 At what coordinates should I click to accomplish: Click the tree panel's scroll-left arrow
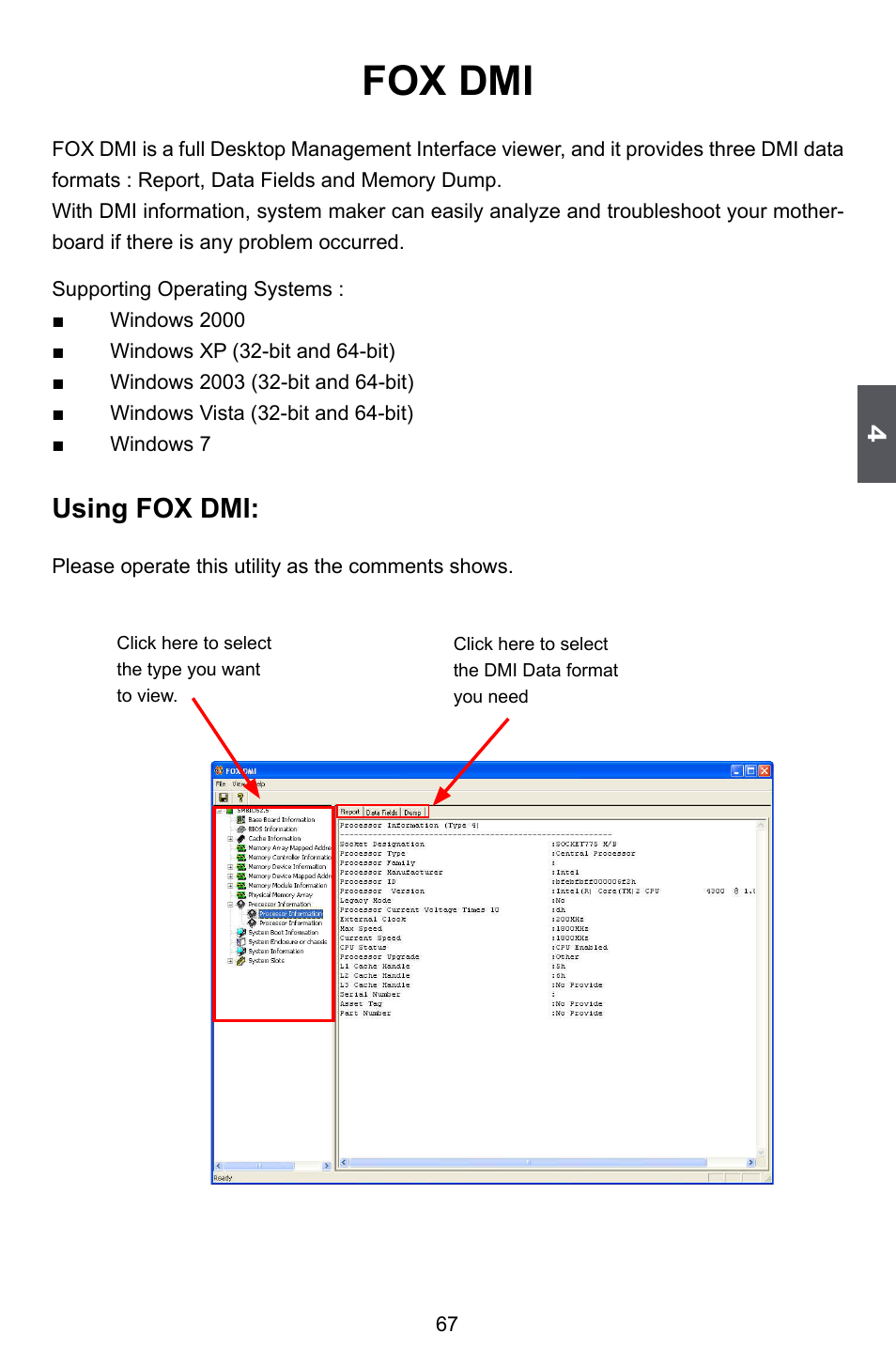(x=219, y=1166)
